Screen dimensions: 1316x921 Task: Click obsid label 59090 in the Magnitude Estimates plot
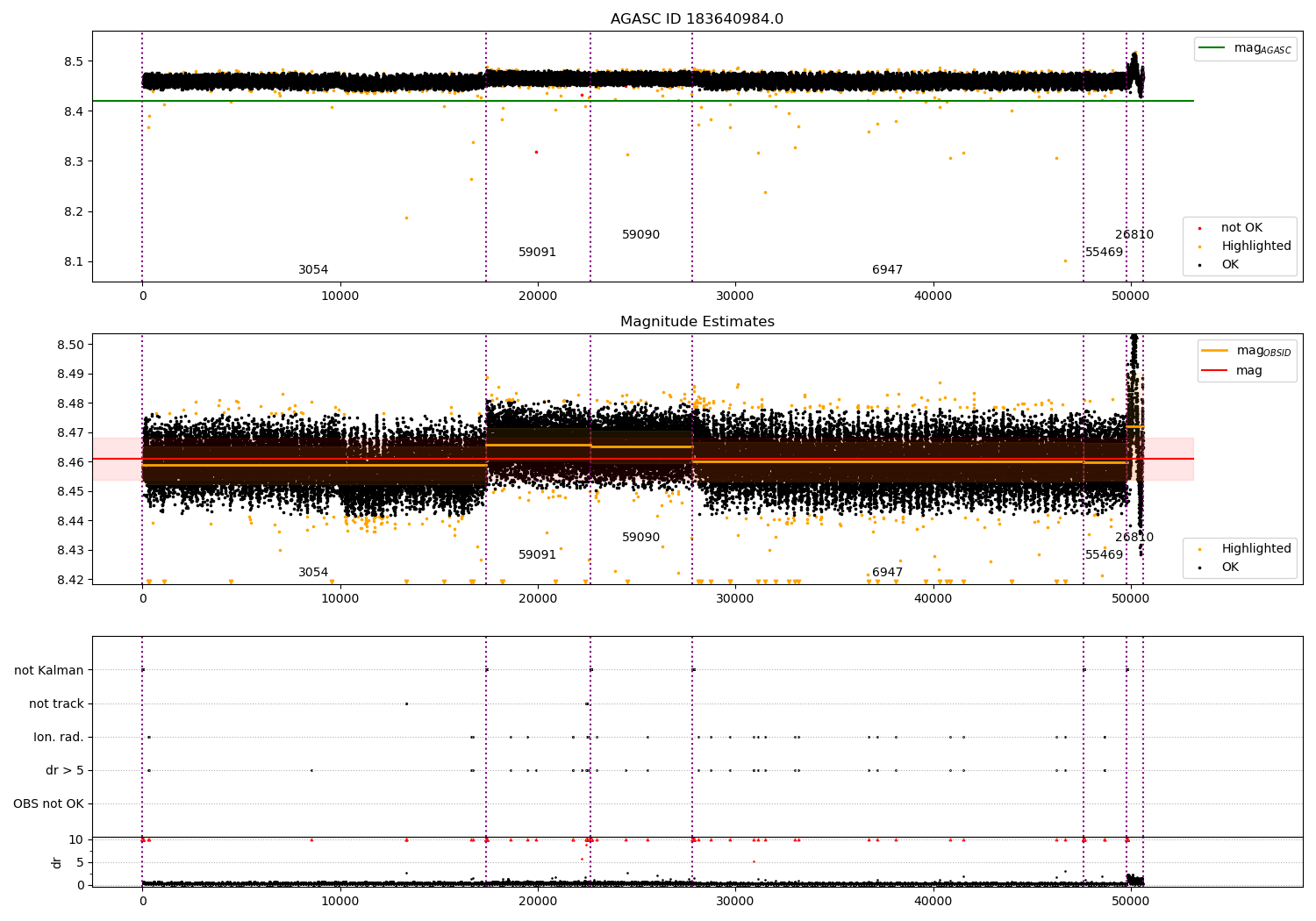640,538
